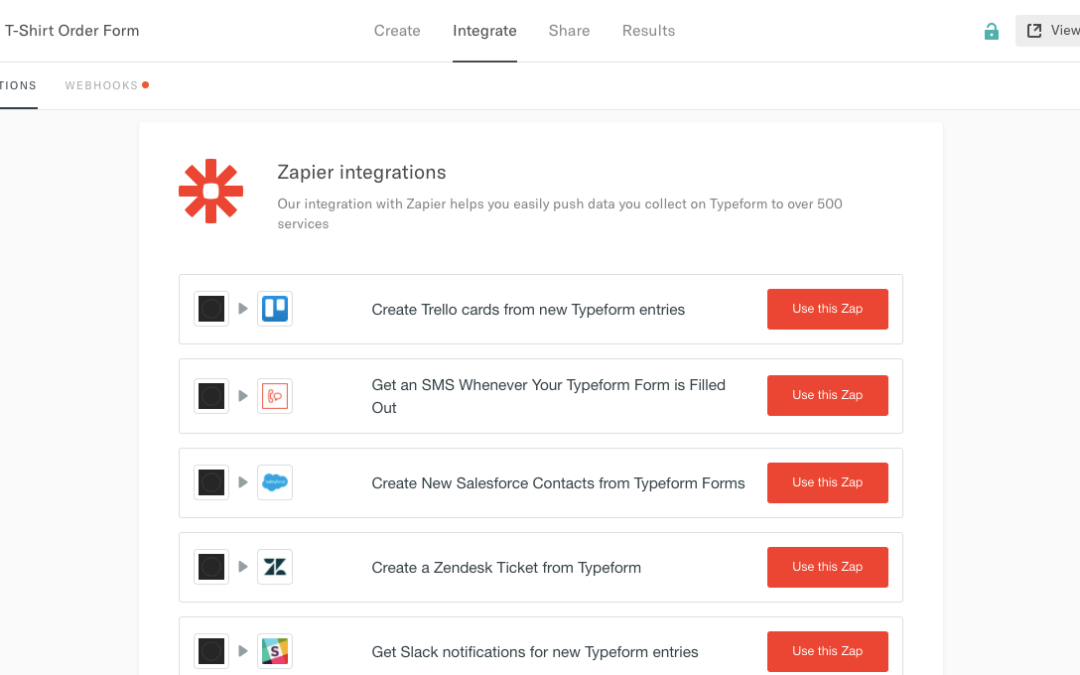This screenshot has width=1080, height=675.
Task: Use this Zap for Zendesk Ticket
Action: point(827,567)
